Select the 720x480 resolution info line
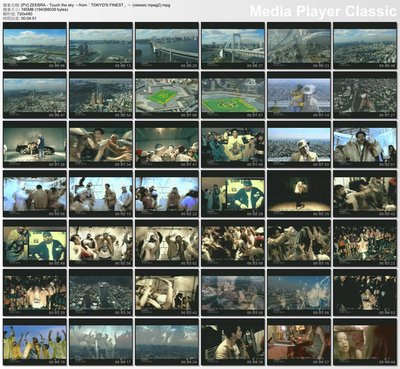The width and height of the screenshot is (400, 369). pos(28,14)
